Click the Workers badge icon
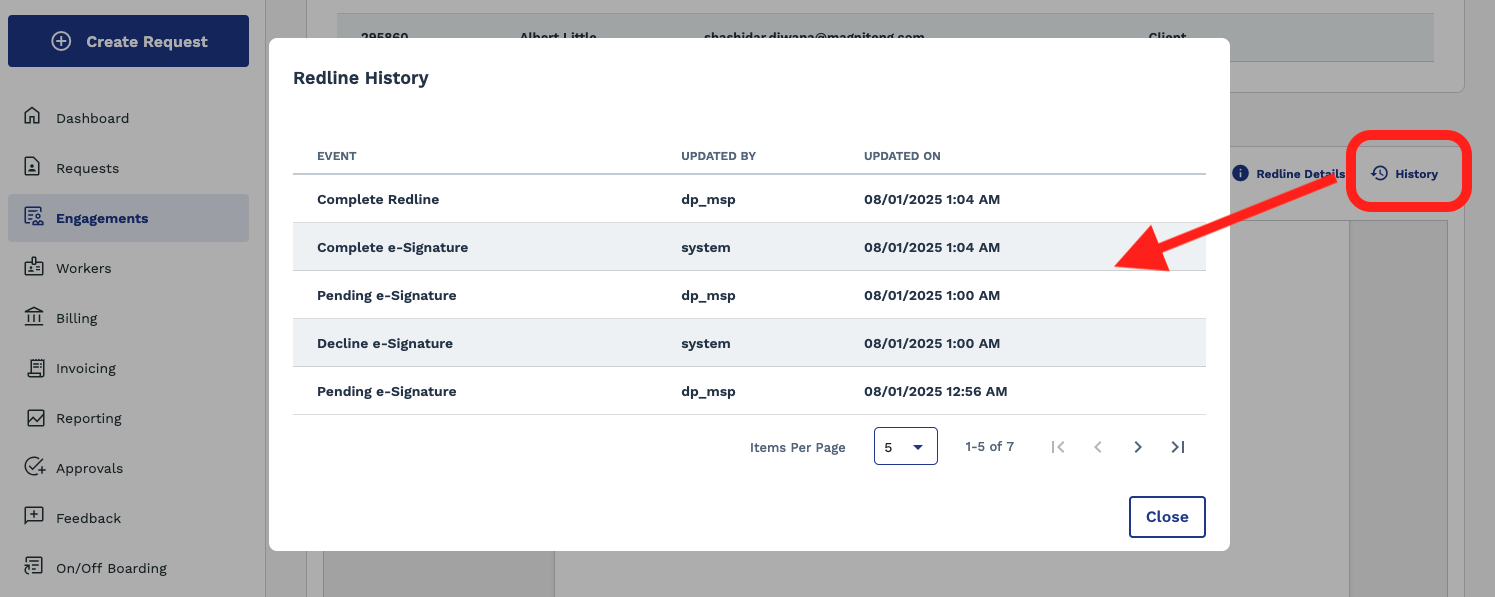Screen dimensions: 1495x597 [x=34, y=267]
